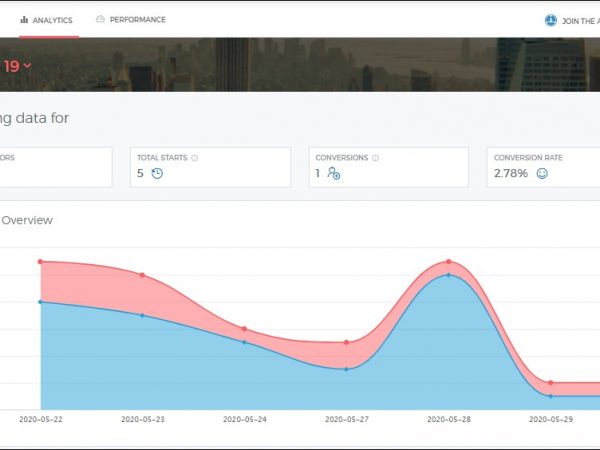Screen dimensions: 600x450
Task: Click the blue data point on 2020-05-22
Action: tap(40, 301)
